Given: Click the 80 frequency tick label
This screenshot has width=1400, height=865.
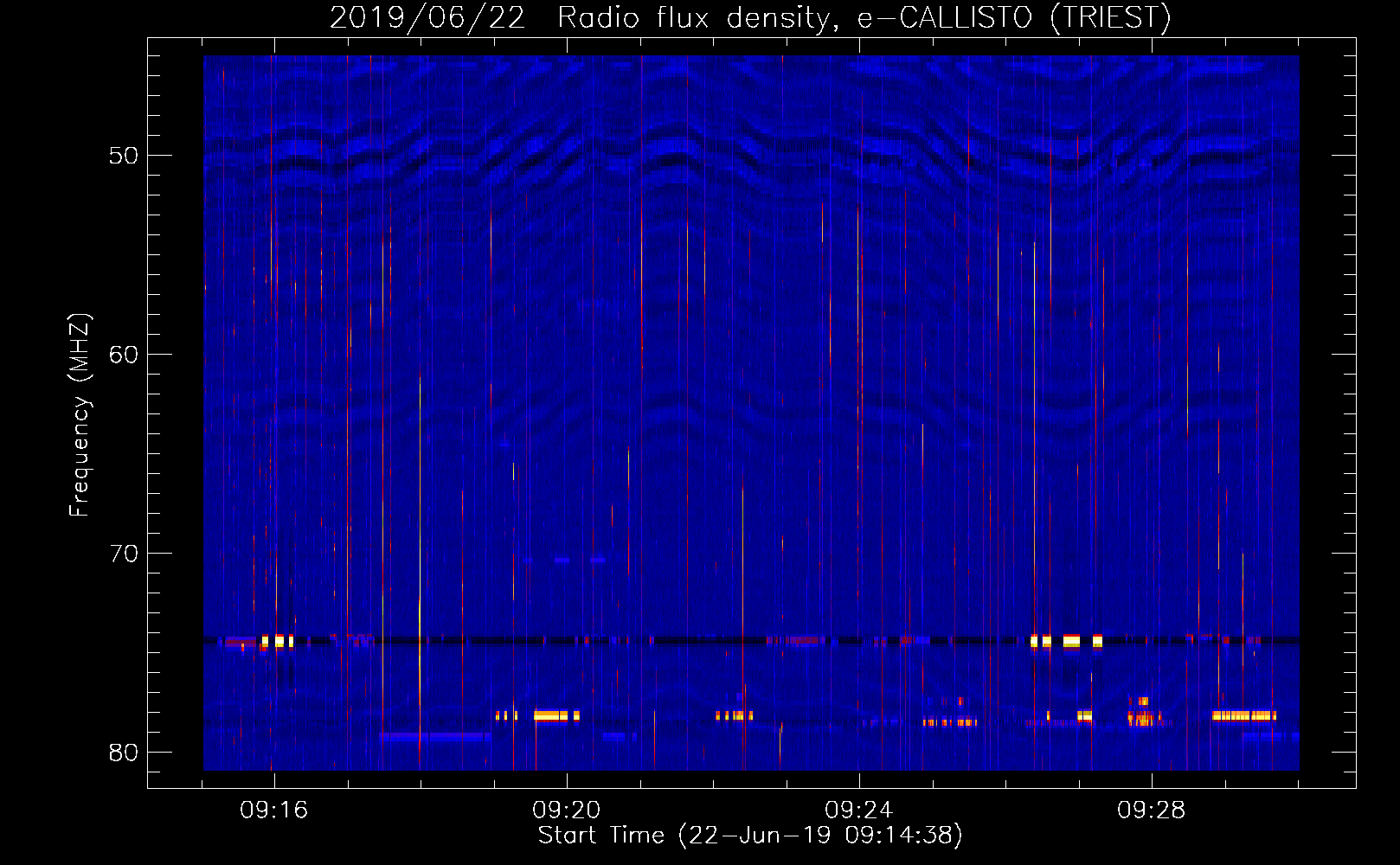Looking at the screenshot, I should click(124, 753).
